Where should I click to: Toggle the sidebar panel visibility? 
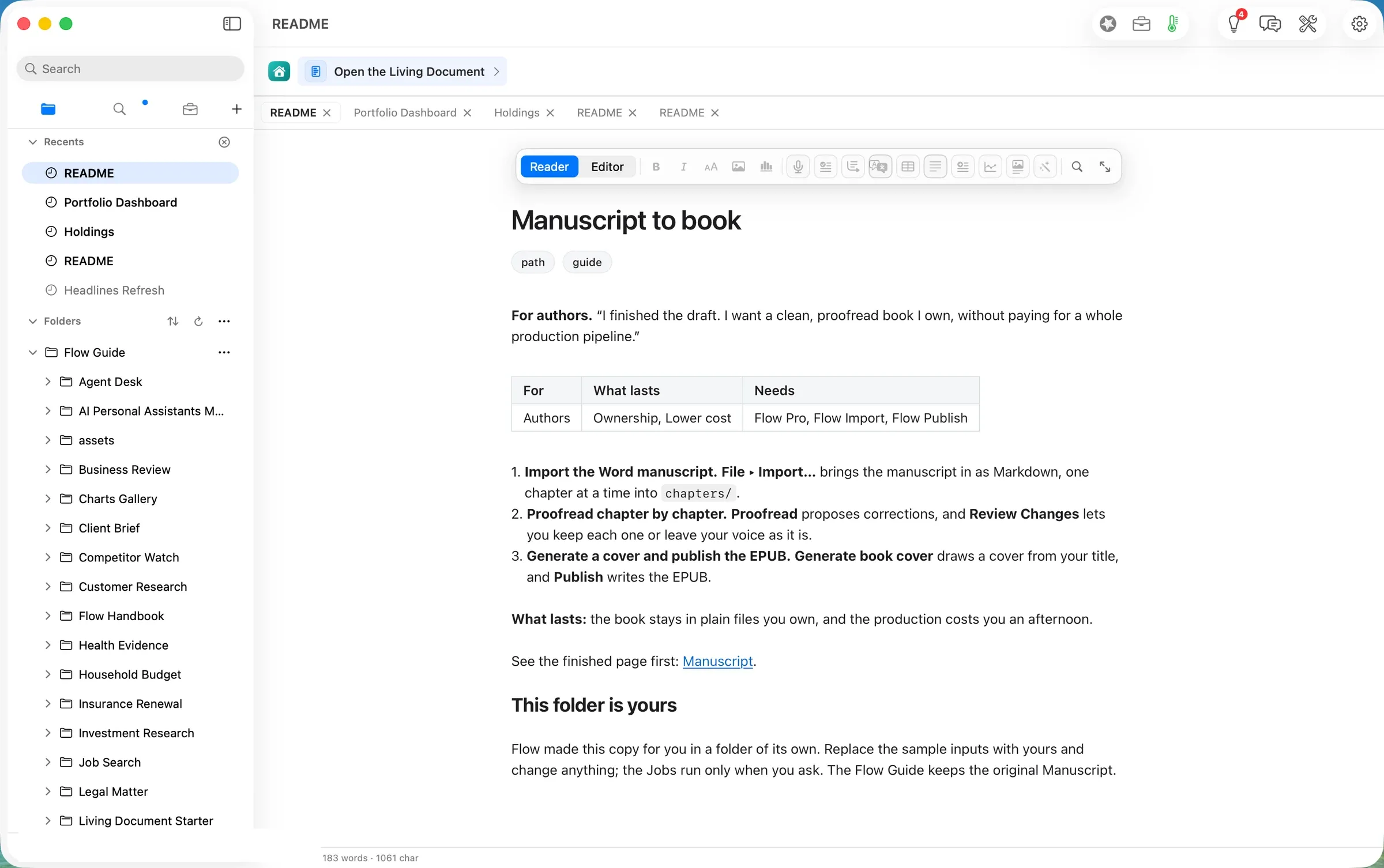(x=232, y=24)
